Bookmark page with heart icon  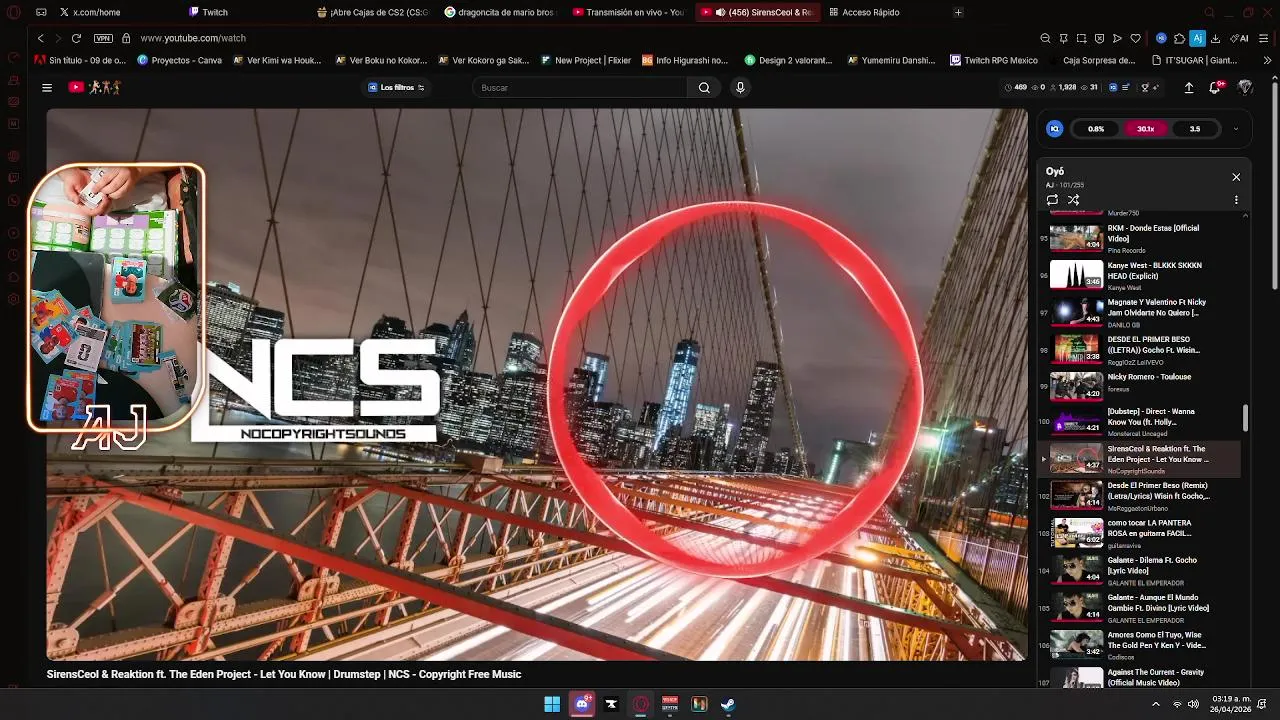pyautogui.click(x=1135, y=38)
